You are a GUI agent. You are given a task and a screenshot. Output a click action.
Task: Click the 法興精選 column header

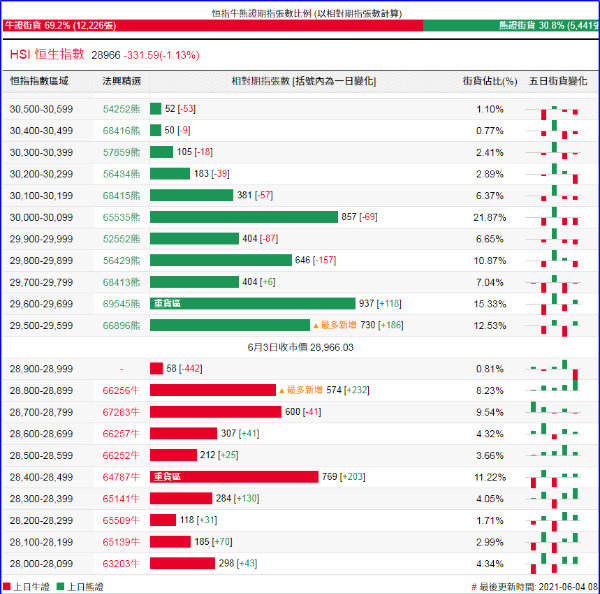click(x=122, y=81)
